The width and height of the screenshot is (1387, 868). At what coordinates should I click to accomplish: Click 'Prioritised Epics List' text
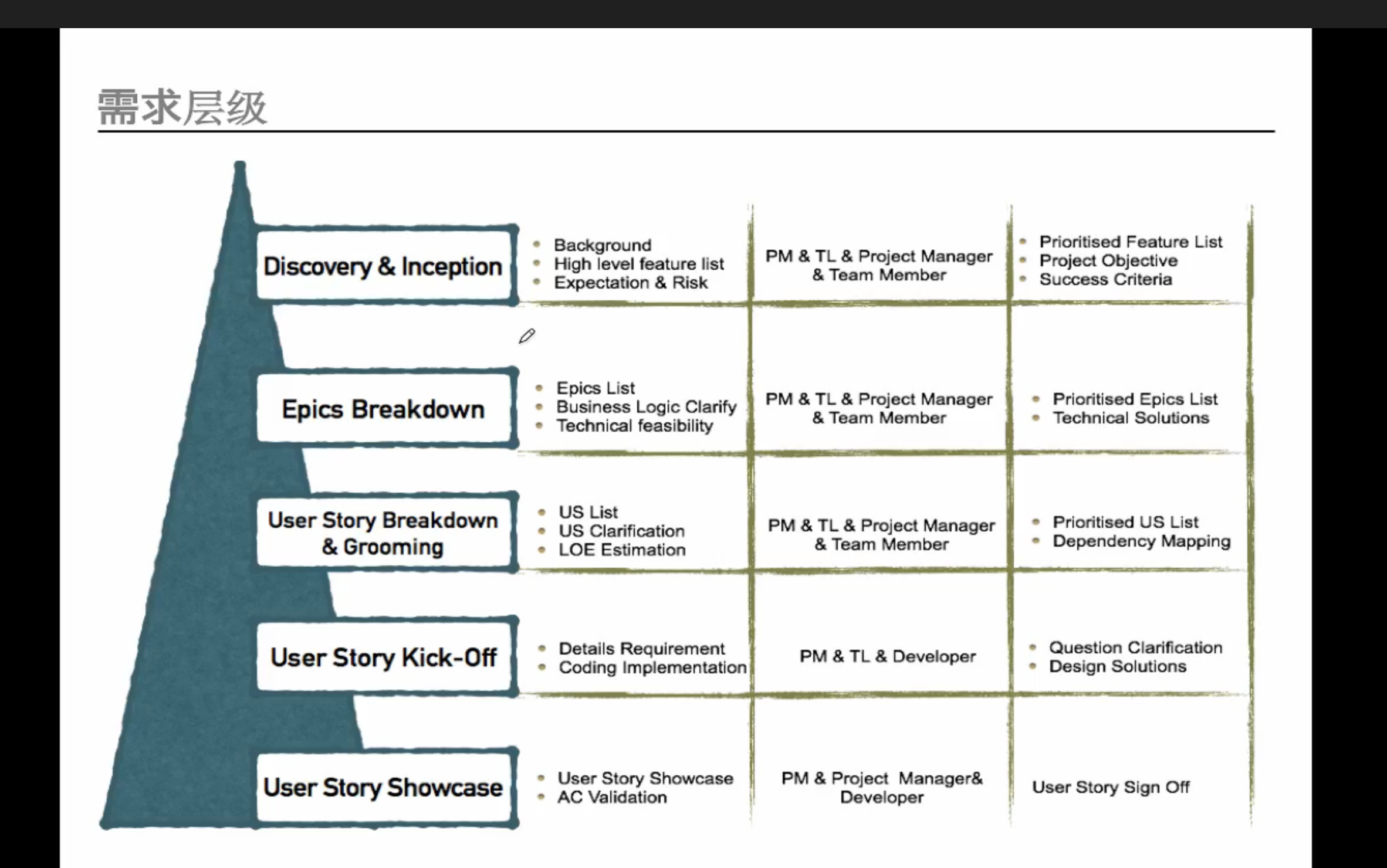pos(1135,399)
